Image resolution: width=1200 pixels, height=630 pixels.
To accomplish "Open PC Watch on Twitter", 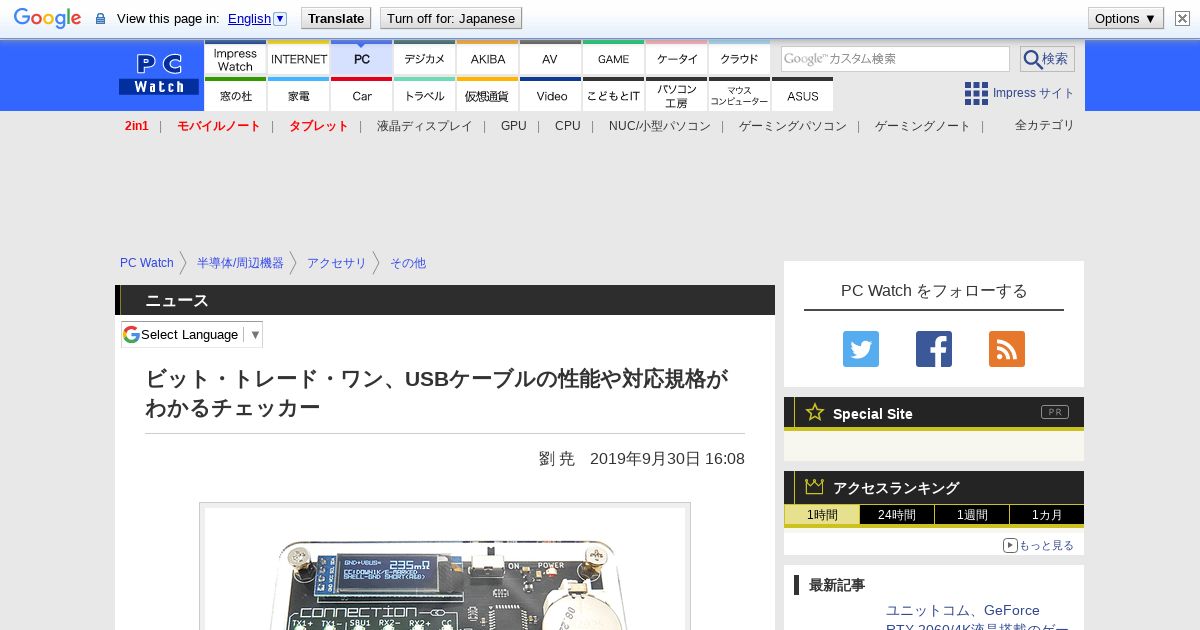I will [x=861, y=349].
